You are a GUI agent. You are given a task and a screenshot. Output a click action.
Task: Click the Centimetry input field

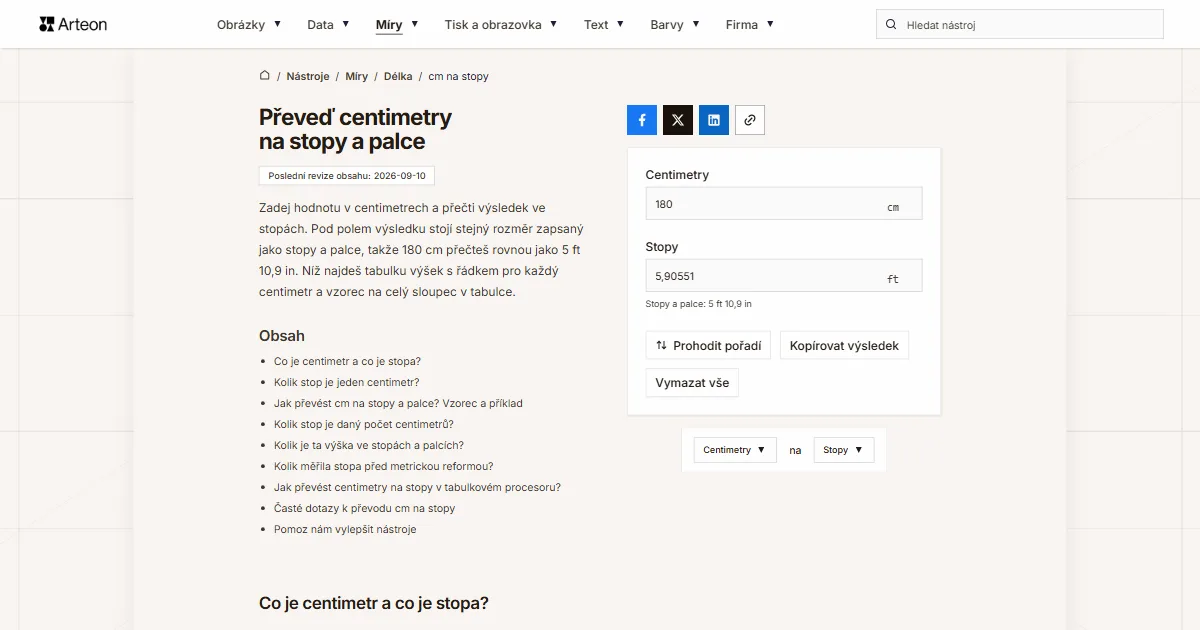784,204
